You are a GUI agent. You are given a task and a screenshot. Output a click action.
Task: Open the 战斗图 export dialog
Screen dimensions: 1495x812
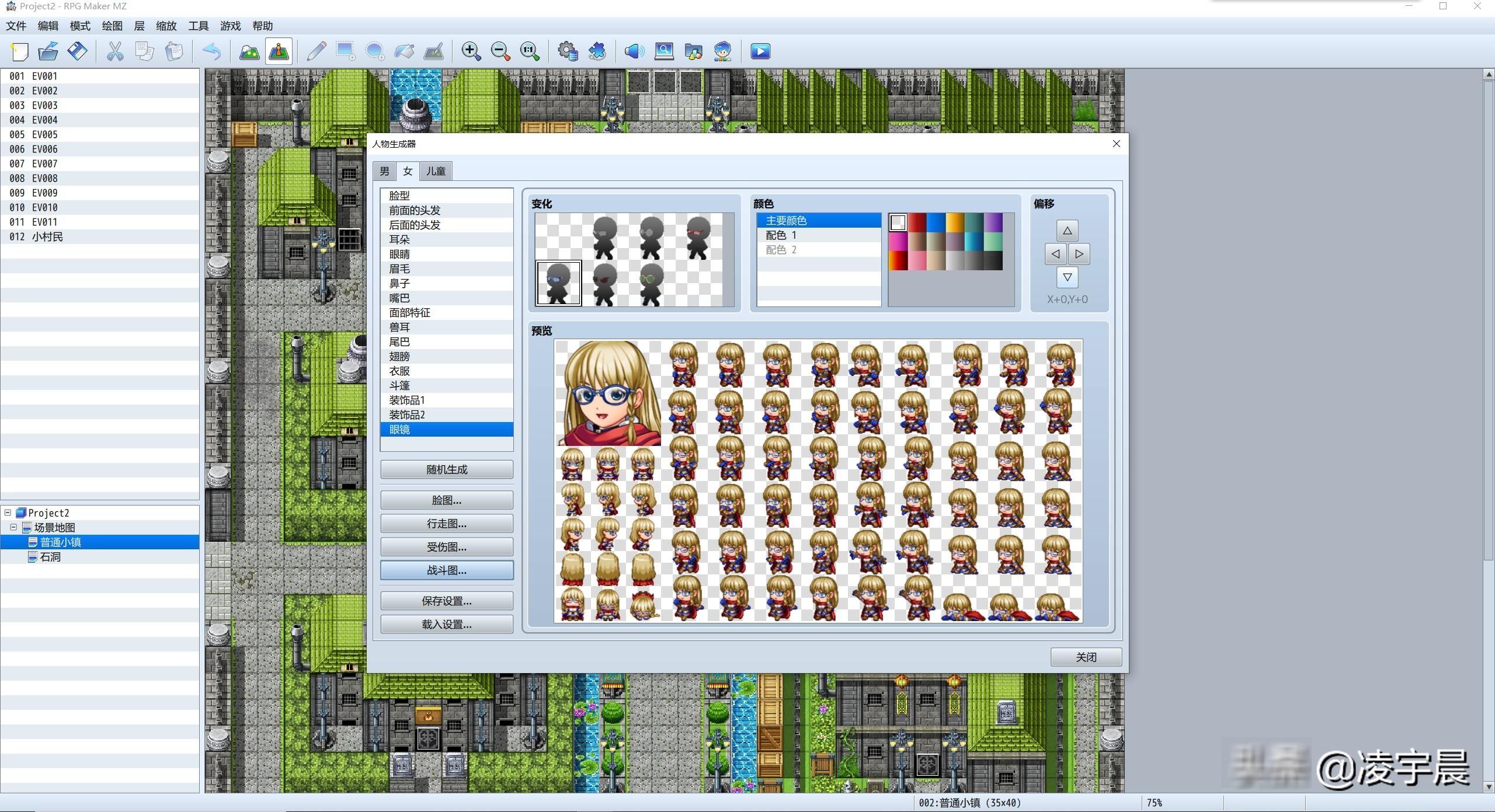tap(446, 570)
